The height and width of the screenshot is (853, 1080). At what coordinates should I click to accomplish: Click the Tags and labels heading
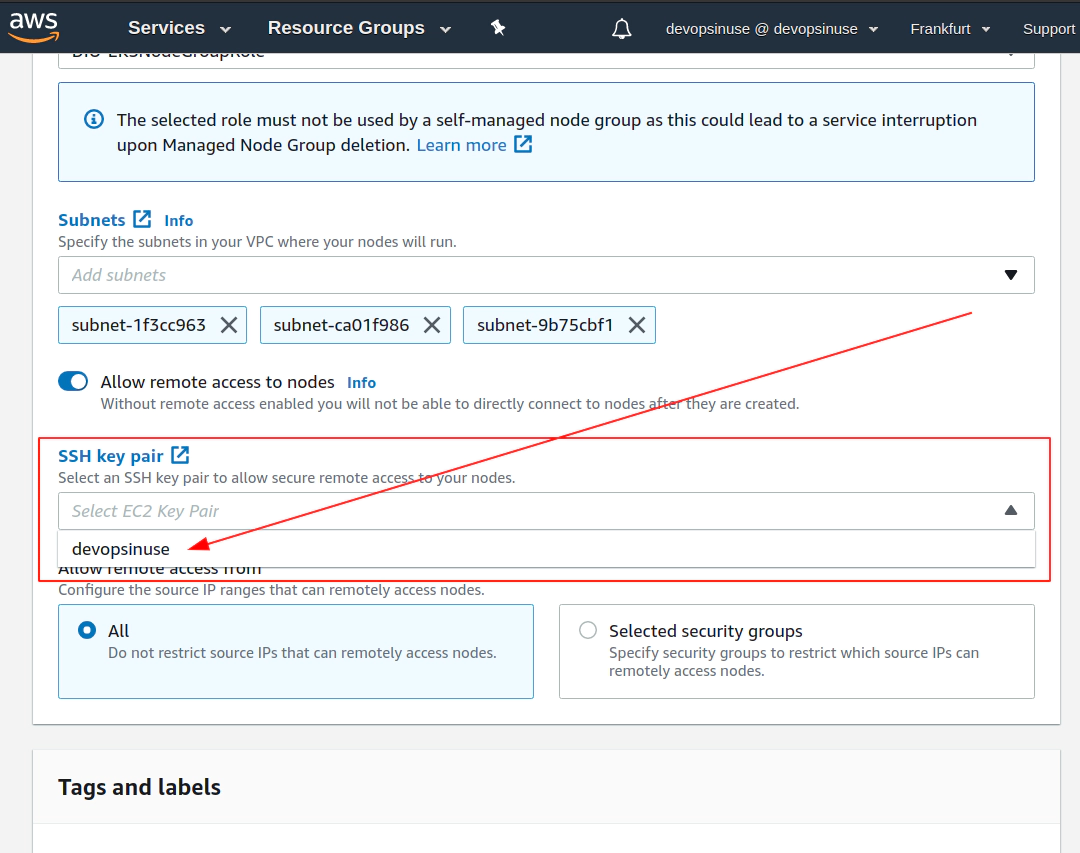(139, 787)
